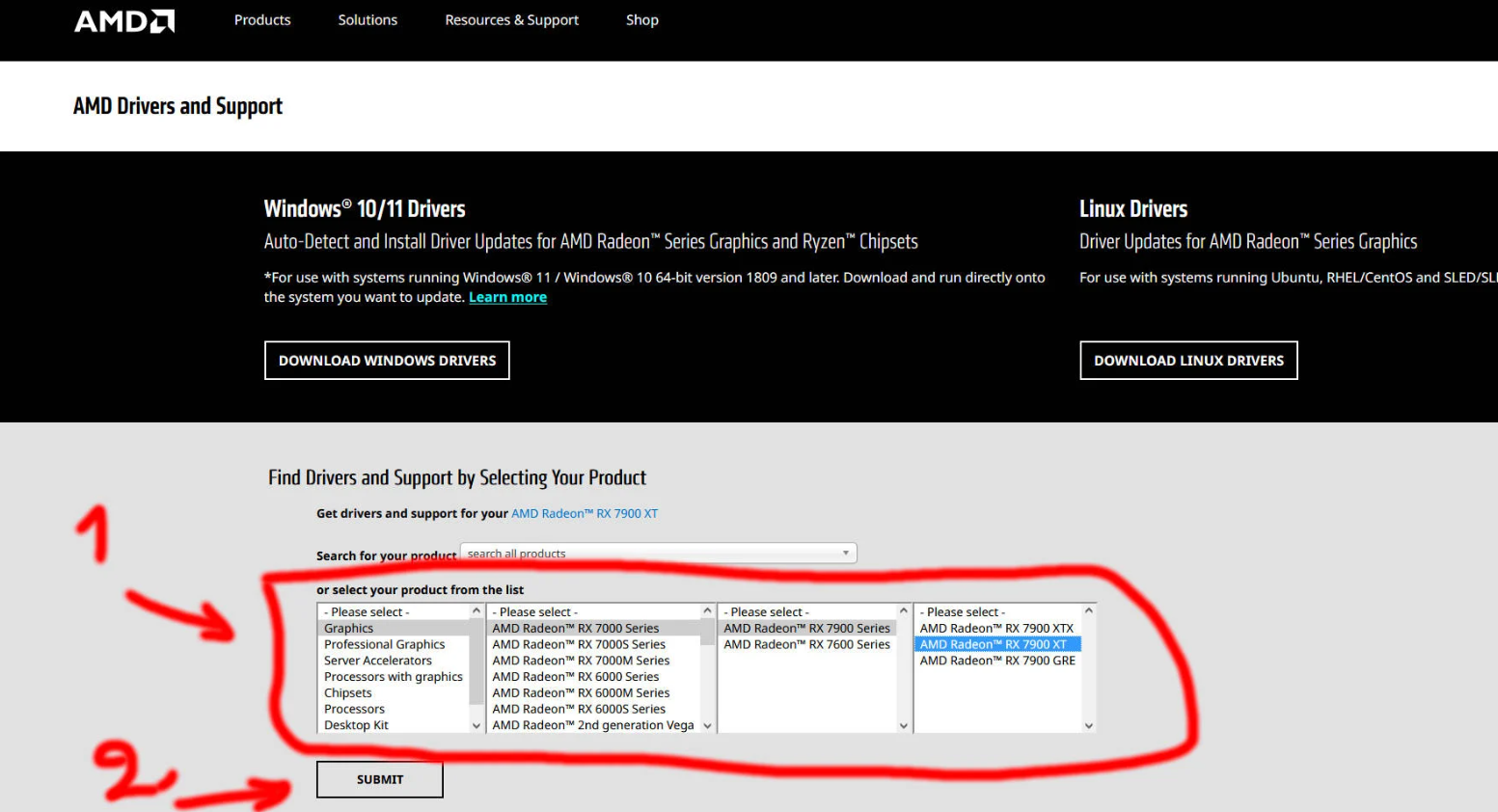
Task: Click second list scroll up arrow
Action: pyautogui.click(x=708, y=611)
